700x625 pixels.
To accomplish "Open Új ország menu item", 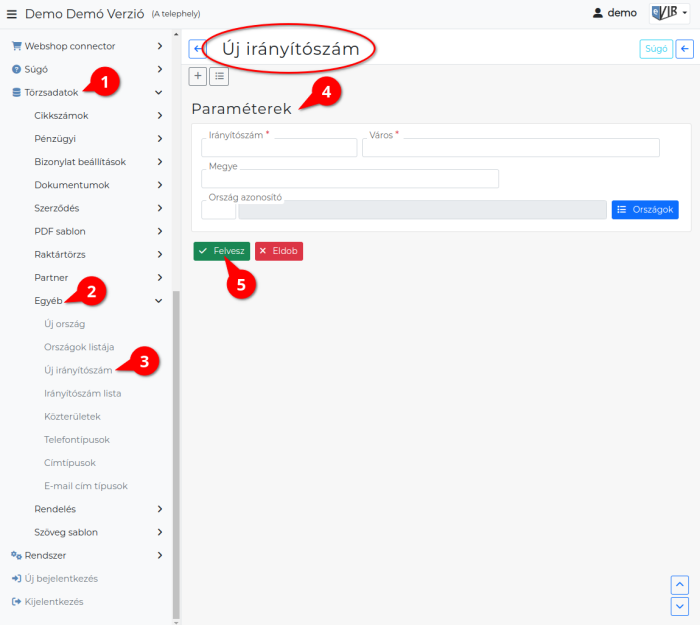I will pyautogui.click(x=64, y=324).
